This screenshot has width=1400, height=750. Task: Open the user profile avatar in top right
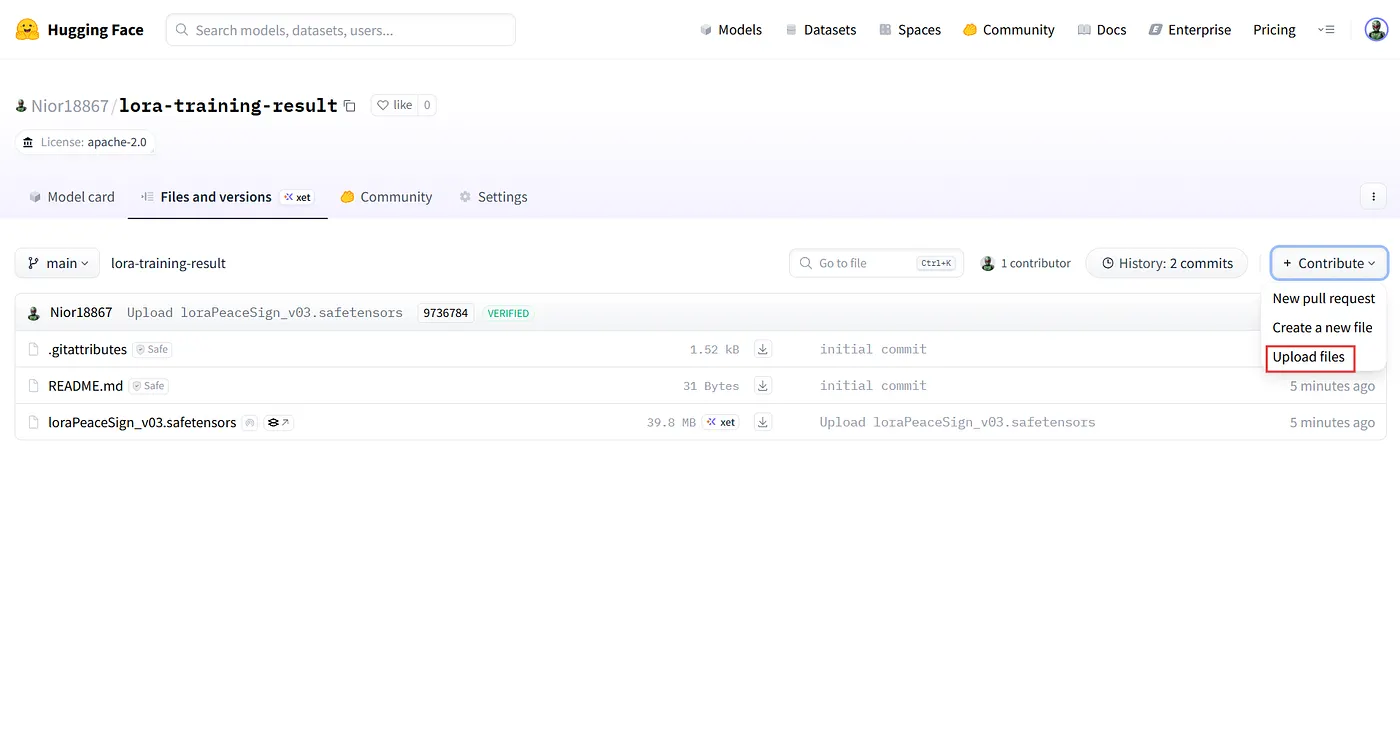[1376, 30]
